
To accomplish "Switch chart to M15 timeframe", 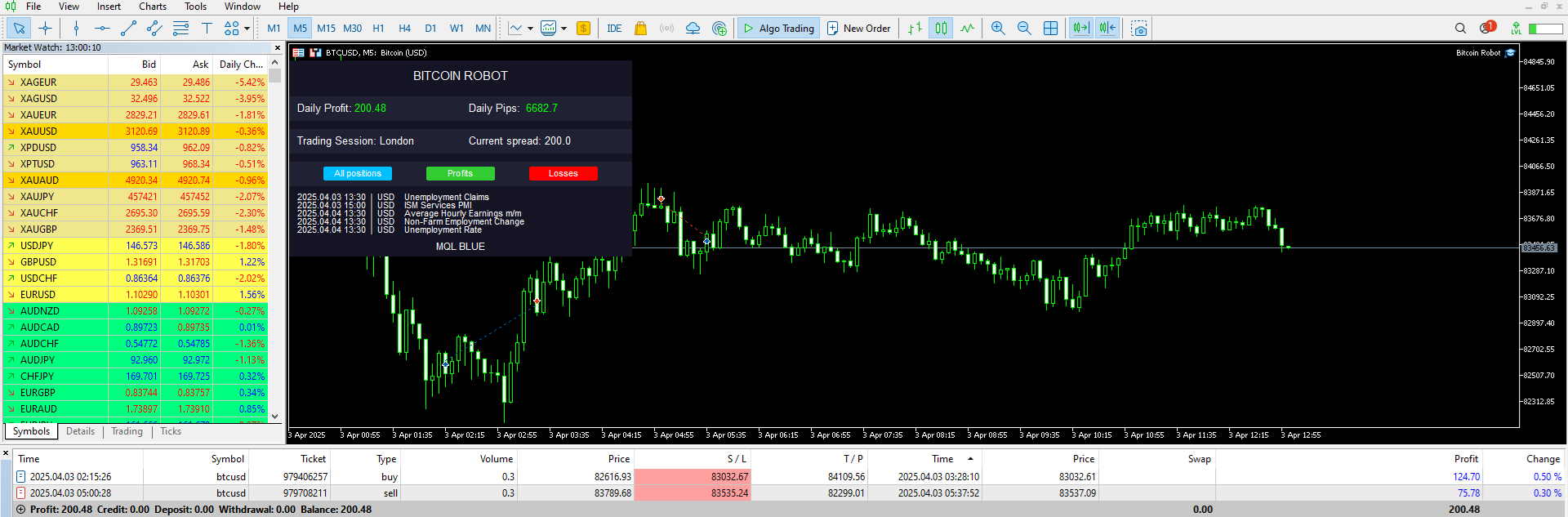I will coord(326,29).
